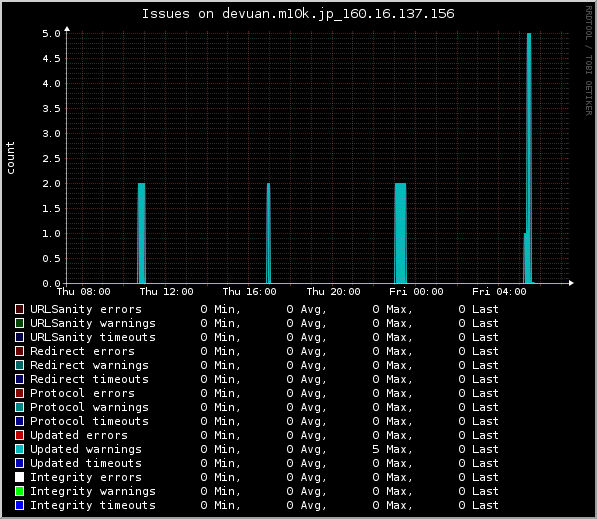Click the Protocol warnings teal swatch
Screen dimensions: 597x519
[19, 407]
